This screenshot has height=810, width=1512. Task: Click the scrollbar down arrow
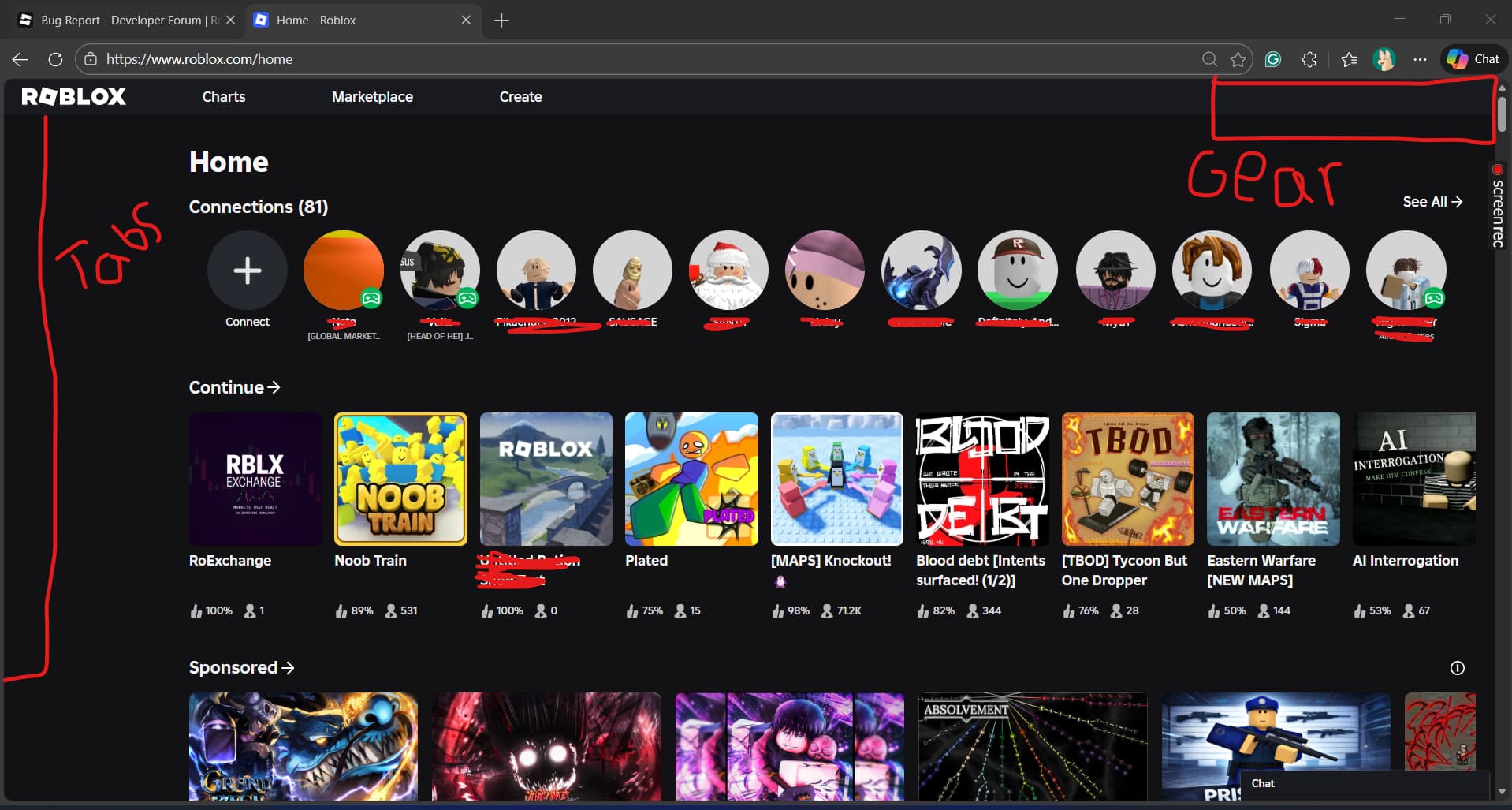pos(1502,792)
